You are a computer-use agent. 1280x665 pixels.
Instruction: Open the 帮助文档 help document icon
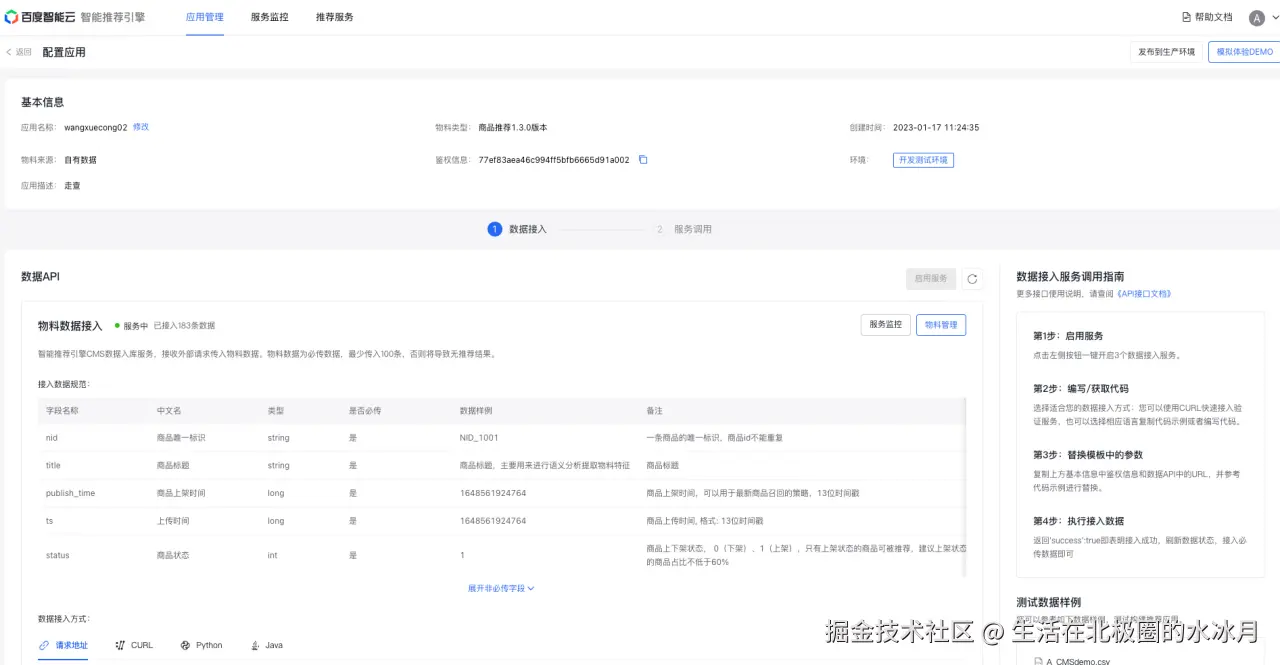coord(1187,17)
